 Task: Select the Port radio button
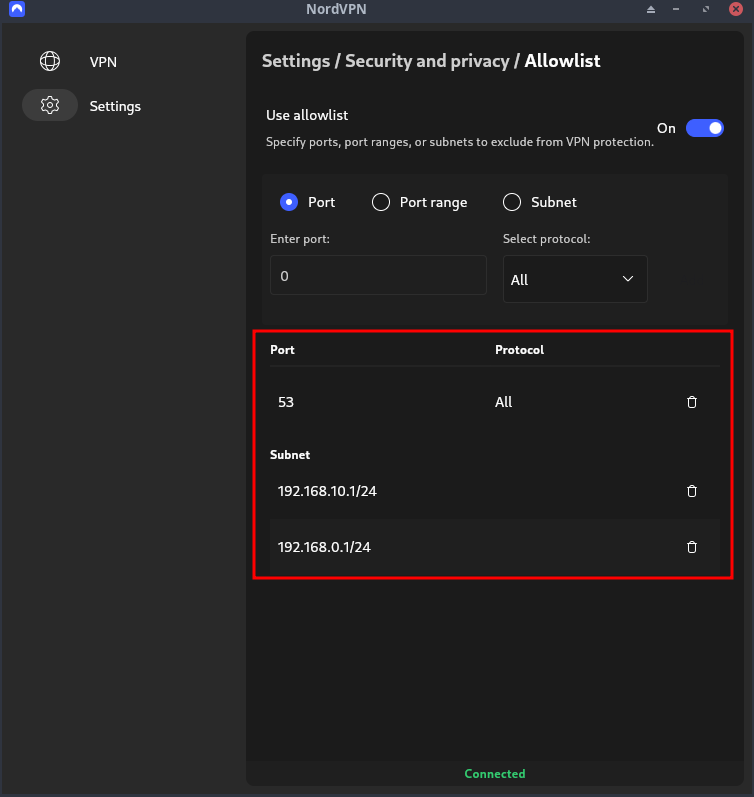289,202
